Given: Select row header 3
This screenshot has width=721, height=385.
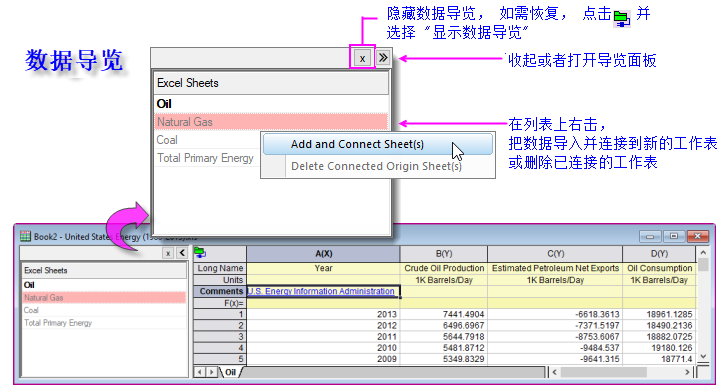Looking at the screenshot, I should point(220,337).
